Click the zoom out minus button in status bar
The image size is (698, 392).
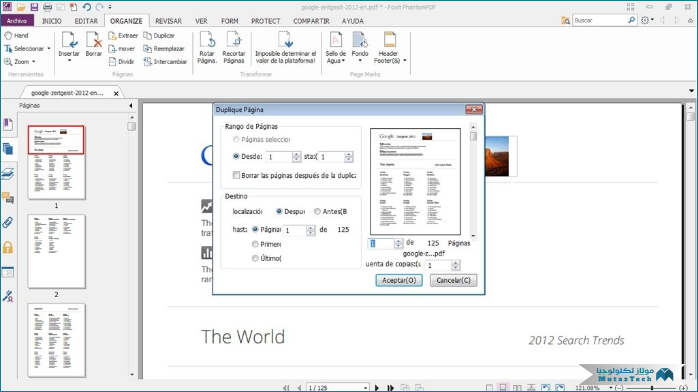click(619, 388)
